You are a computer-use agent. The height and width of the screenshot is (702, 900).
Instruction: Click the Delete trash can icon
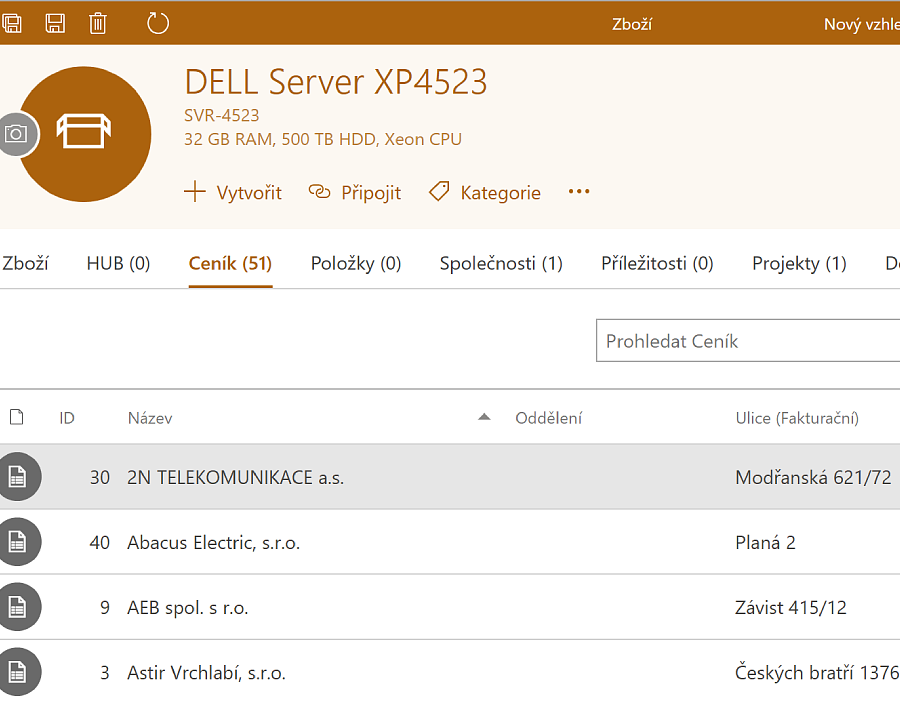click(98, 24)
